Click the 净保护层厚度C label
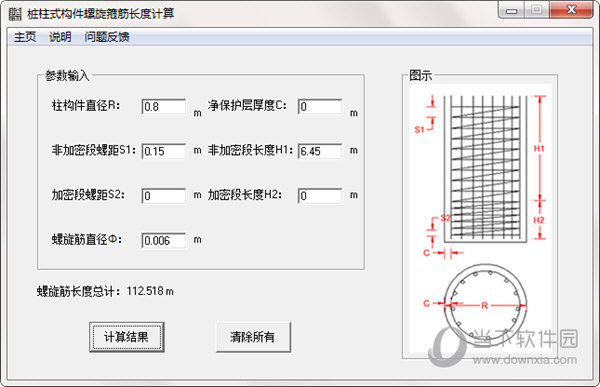600x387 pixels. click(248, 105)
